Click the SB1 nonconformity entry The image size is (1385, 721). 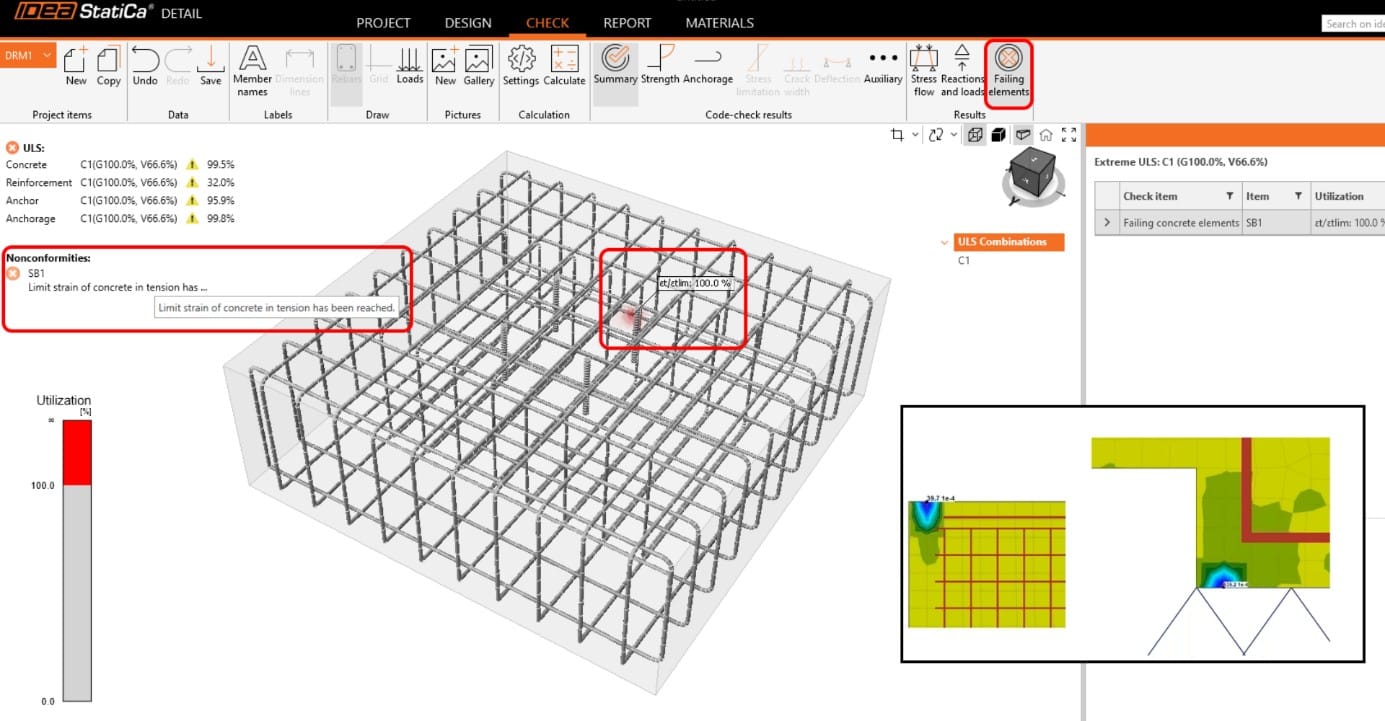(36, 273)
